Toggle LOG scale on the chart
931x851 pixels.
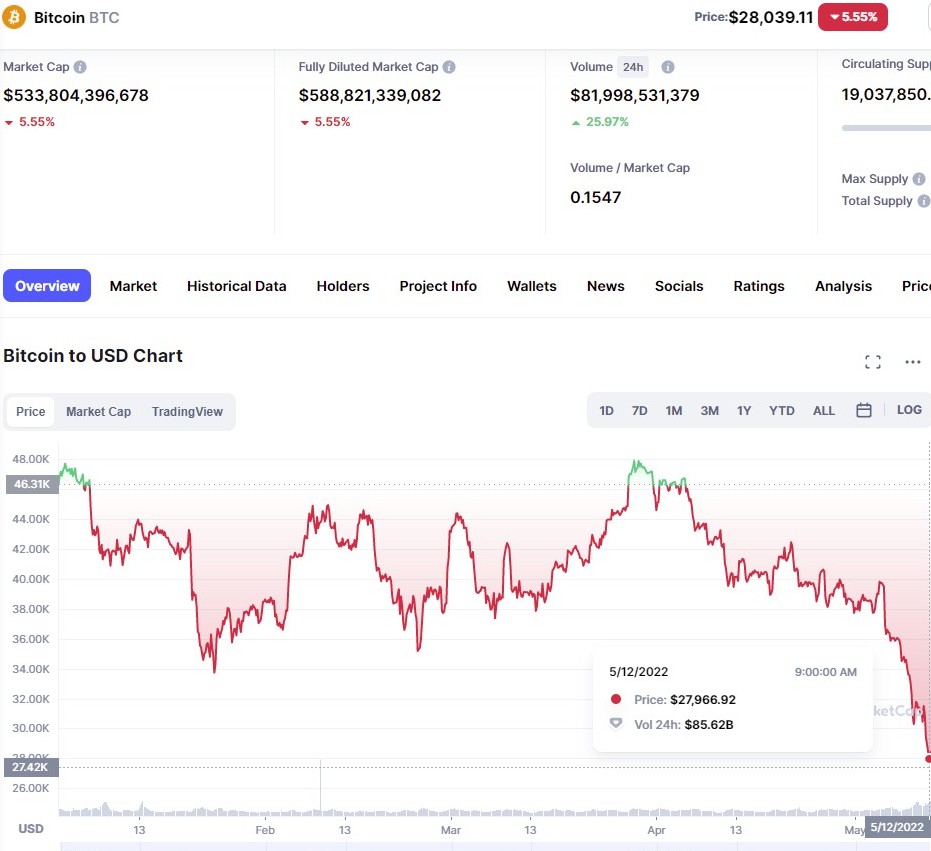coord(909,410)
